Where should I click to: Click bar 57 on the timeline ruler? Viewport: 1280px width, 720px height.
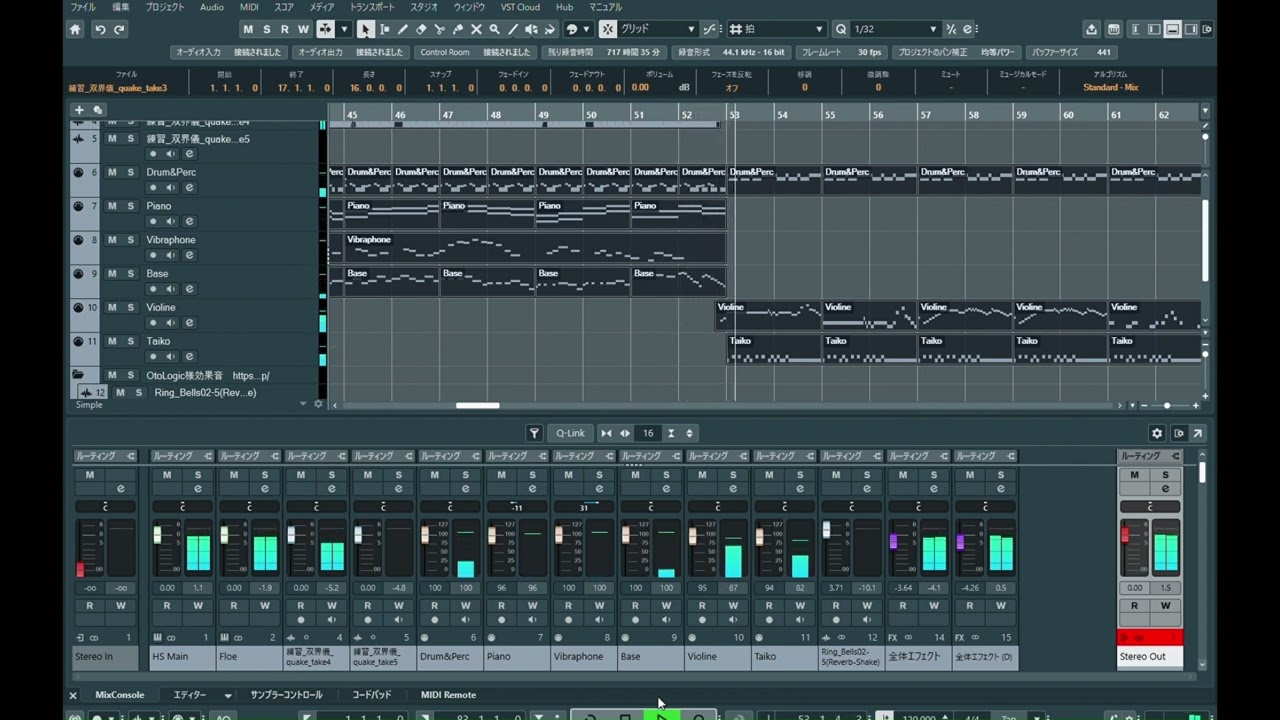tap(925, 115)
